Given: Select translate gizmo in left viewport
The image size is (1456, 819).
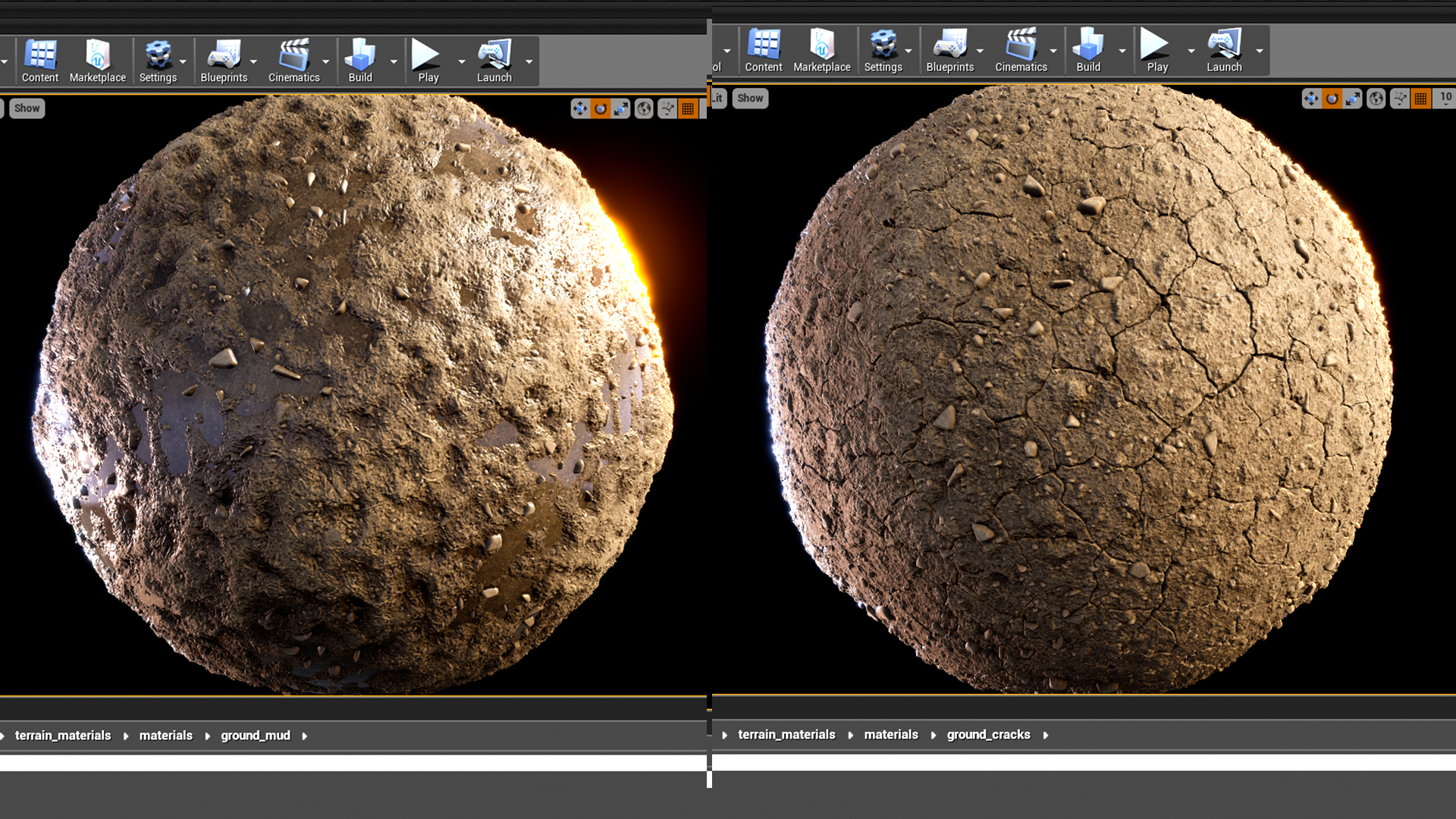Looking at the screenshot, I should coord(580,108).
